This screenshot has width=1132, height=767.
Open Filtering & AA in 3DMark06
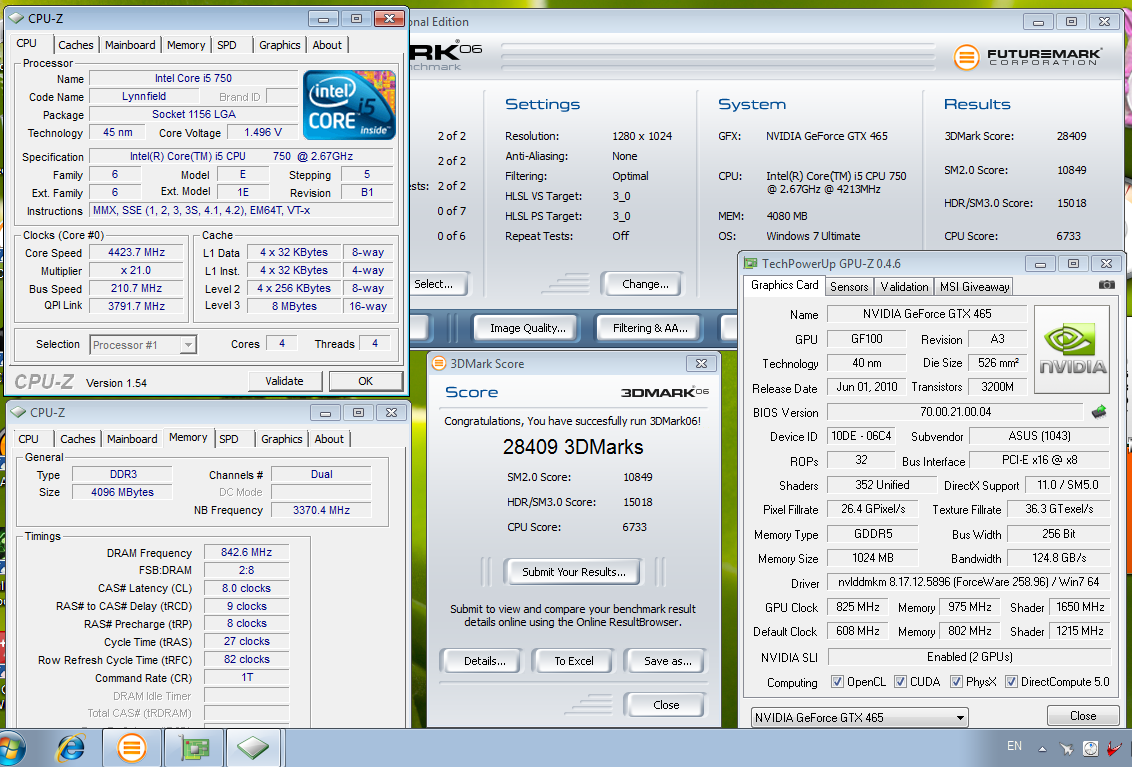tap(650, 328)
